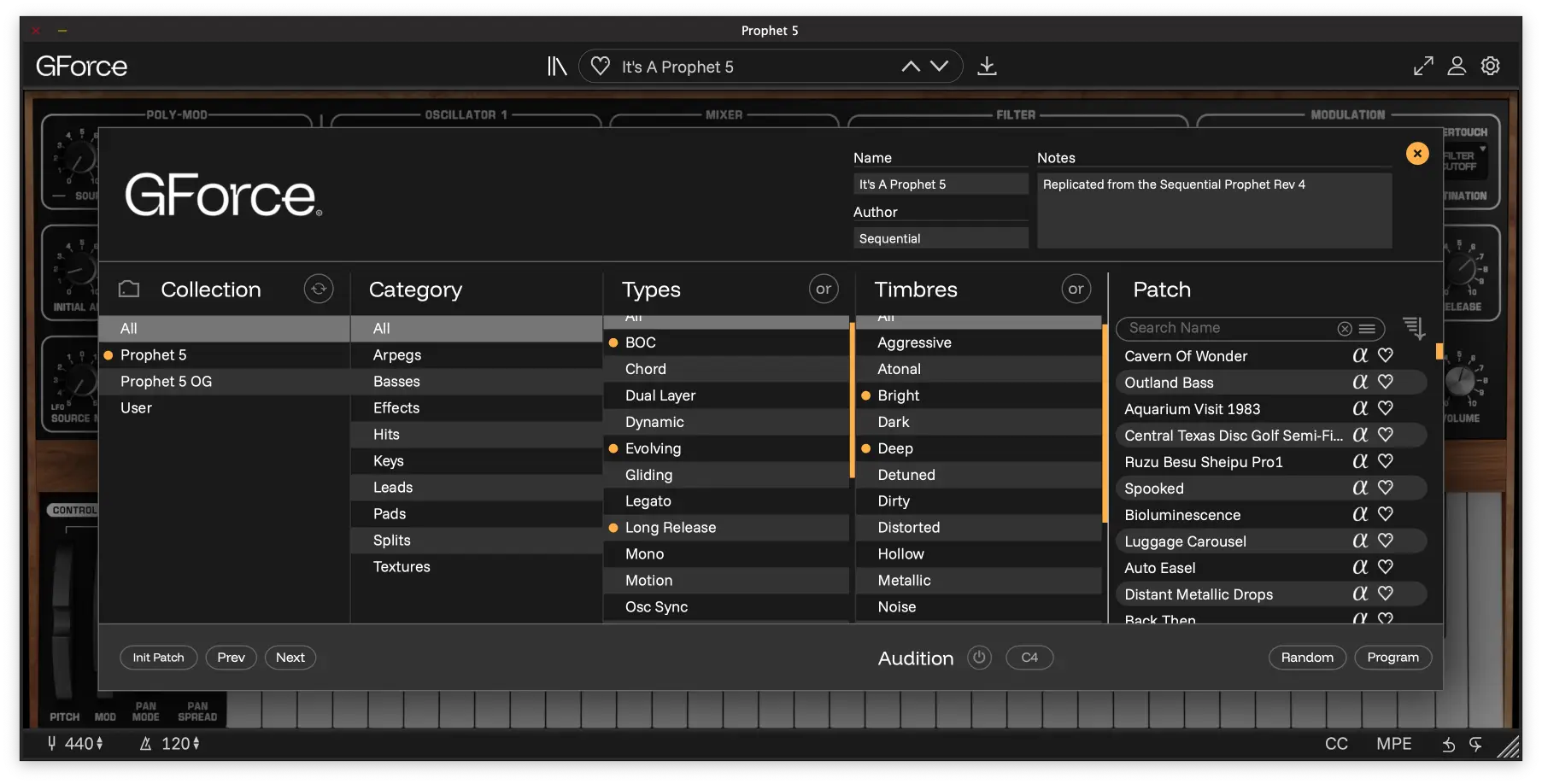Open the user account icon

point(1457,66)
